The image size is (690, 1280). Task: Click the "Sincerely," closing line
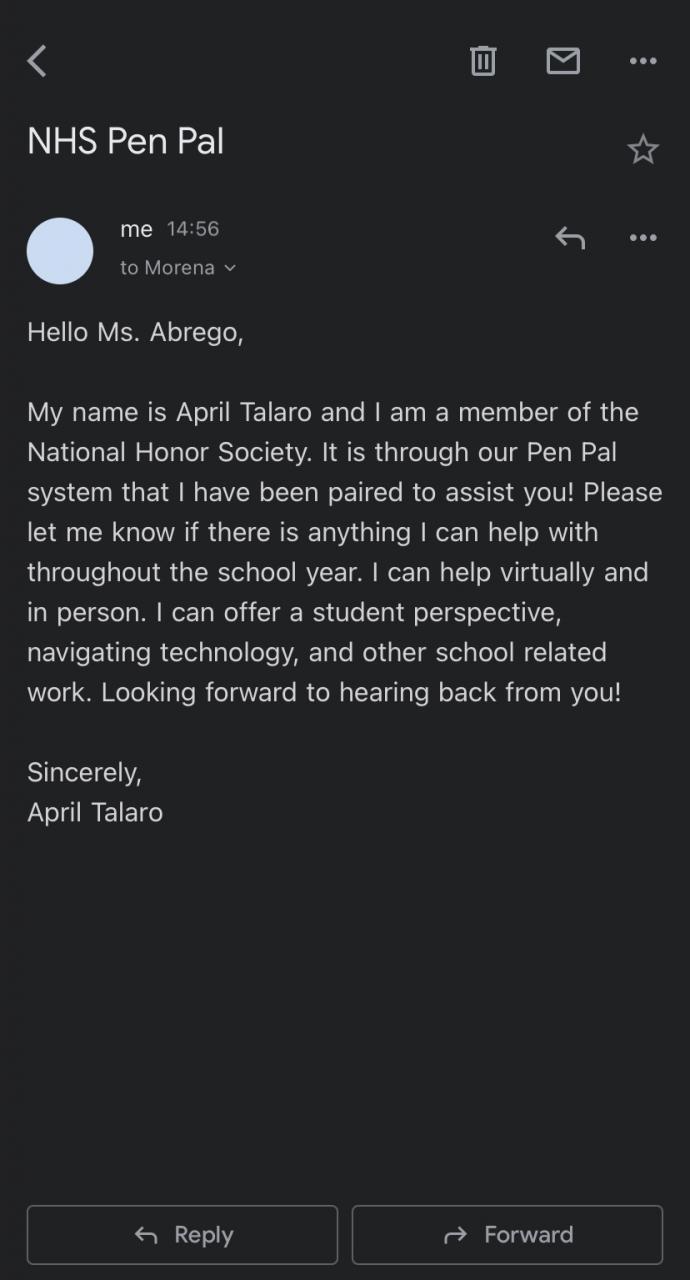pos(84,772)
